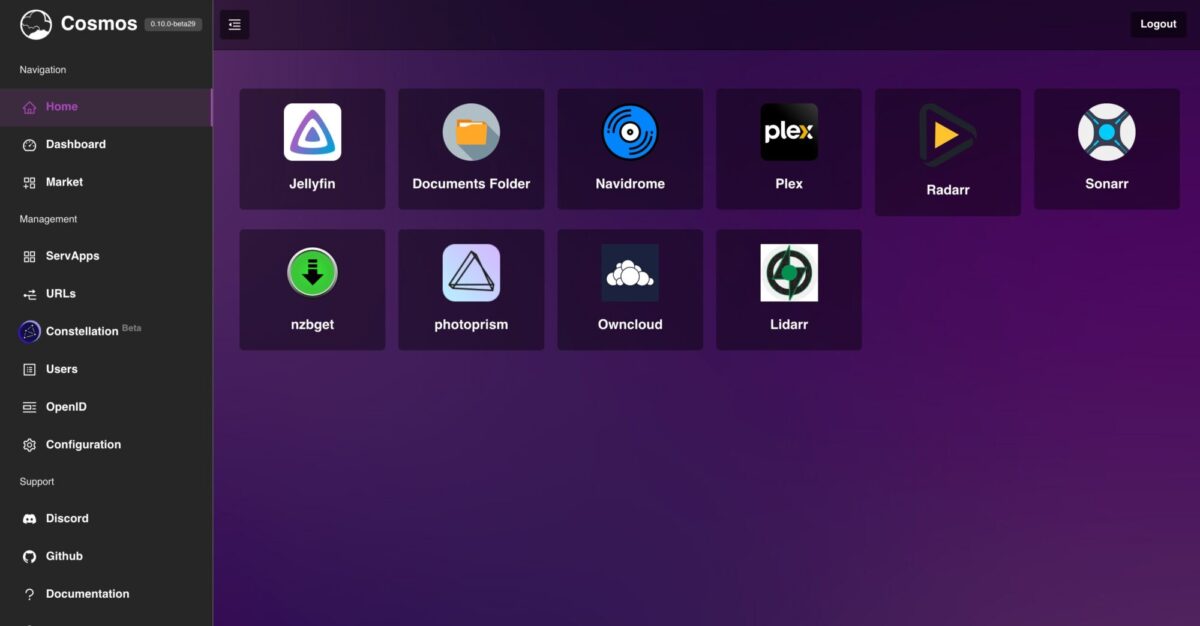Image resolution: width=1200 pixels, height=626 pixels.
Task: Open the URLs management page
Action: [60, 294]
